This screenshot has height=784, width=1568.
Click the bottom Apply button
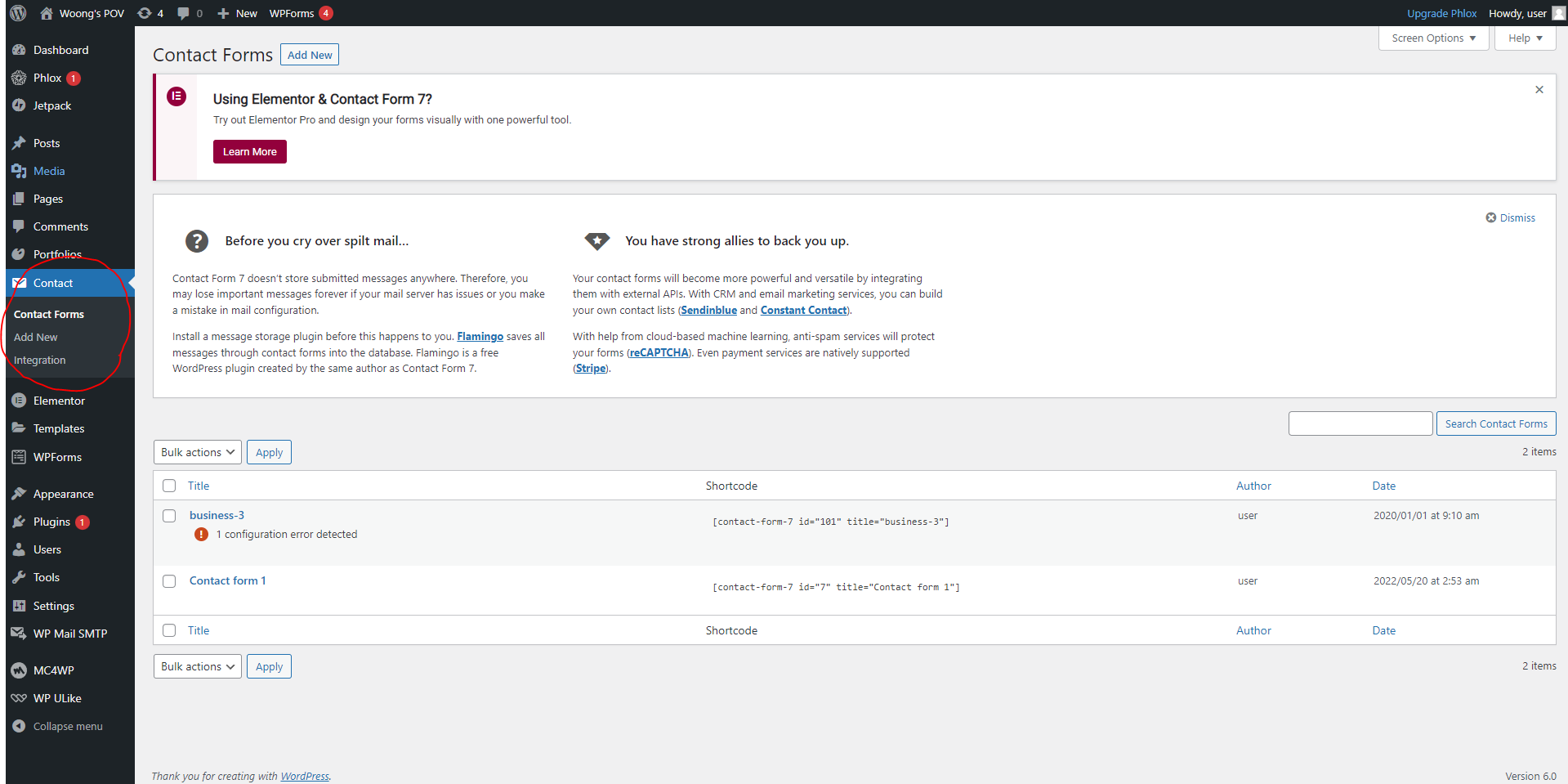click(269, 666)
